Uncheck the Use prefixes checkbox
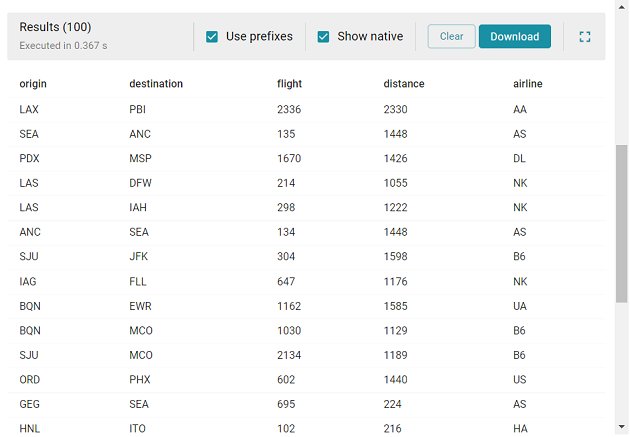 (x=212, y=37)
